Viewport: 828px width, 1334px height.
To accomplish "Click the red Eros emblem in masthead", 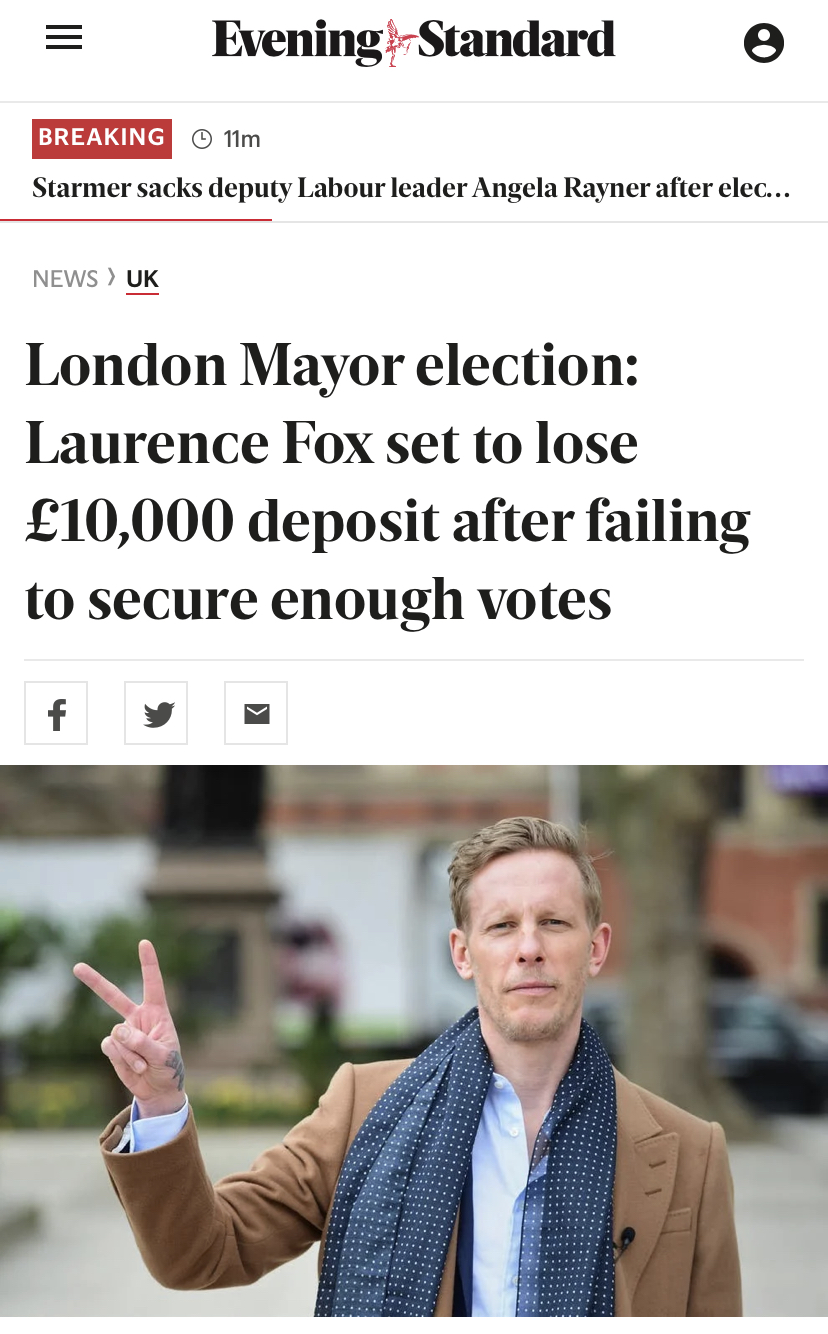I will click(400, 43).
